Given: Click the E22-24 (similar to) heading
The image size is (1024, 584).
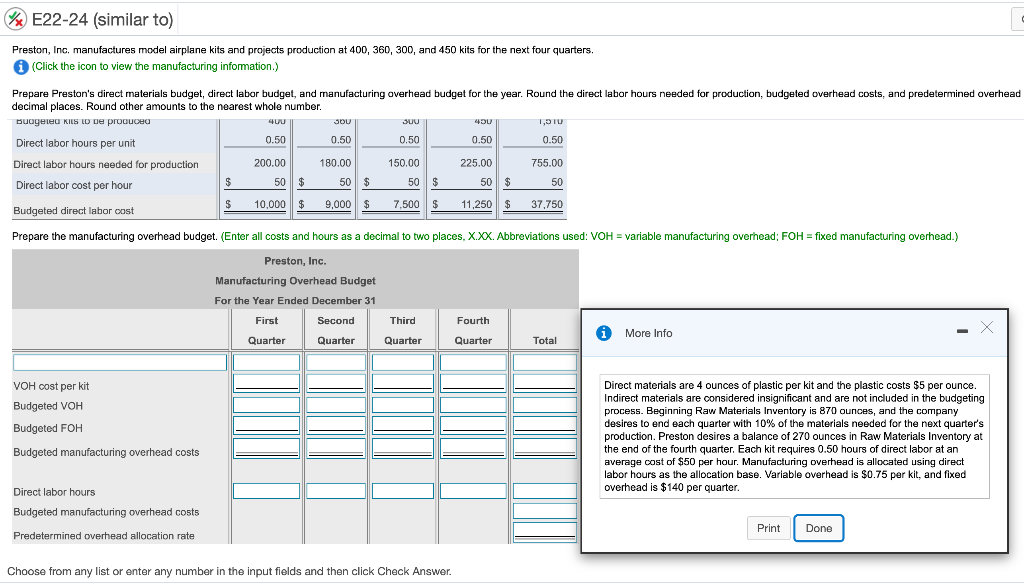Looking at the screenshot, I should pos(103,20).
